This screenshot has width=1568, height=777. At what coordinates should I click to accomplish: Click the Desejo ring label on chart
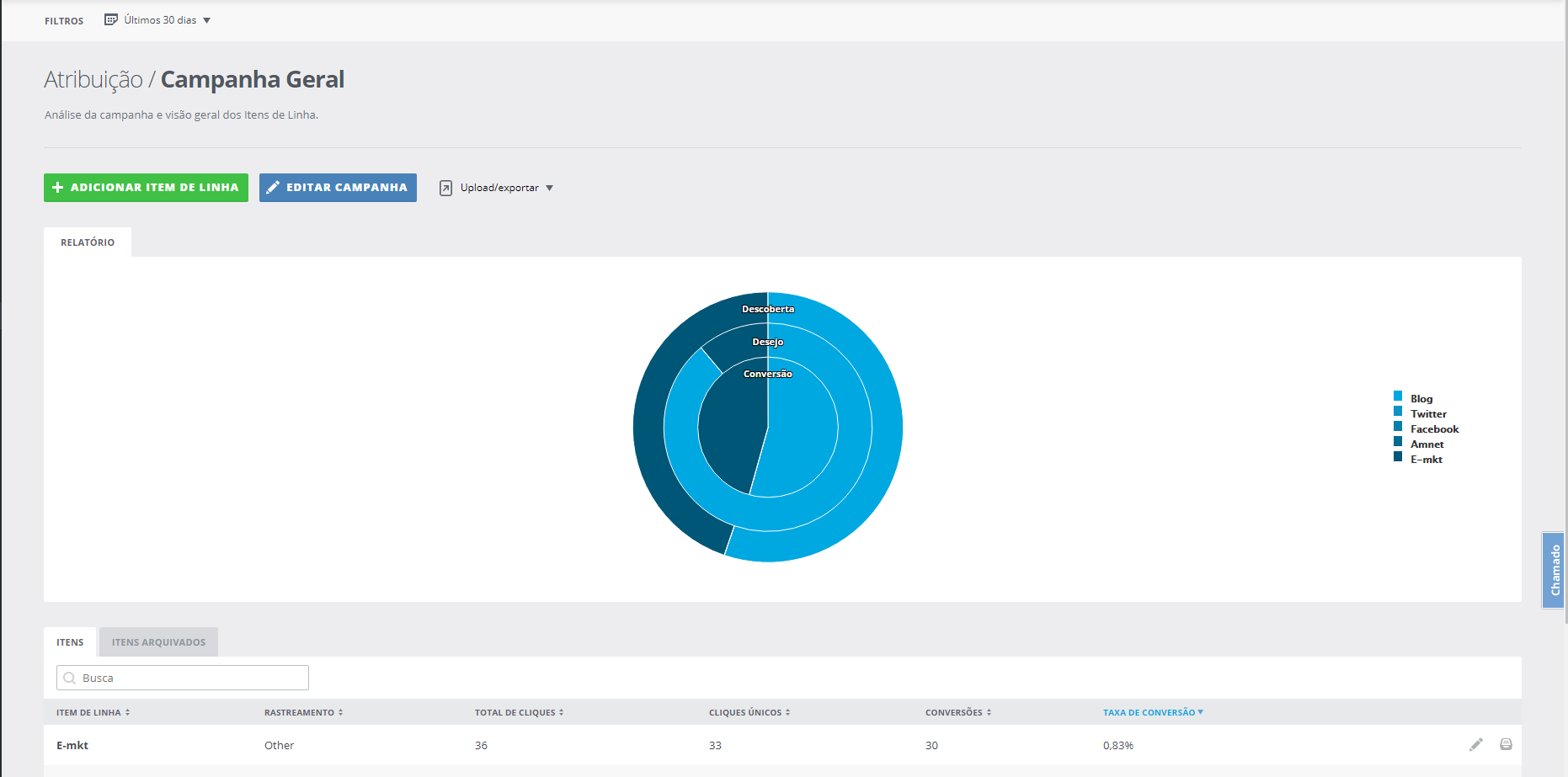(768, 342)
